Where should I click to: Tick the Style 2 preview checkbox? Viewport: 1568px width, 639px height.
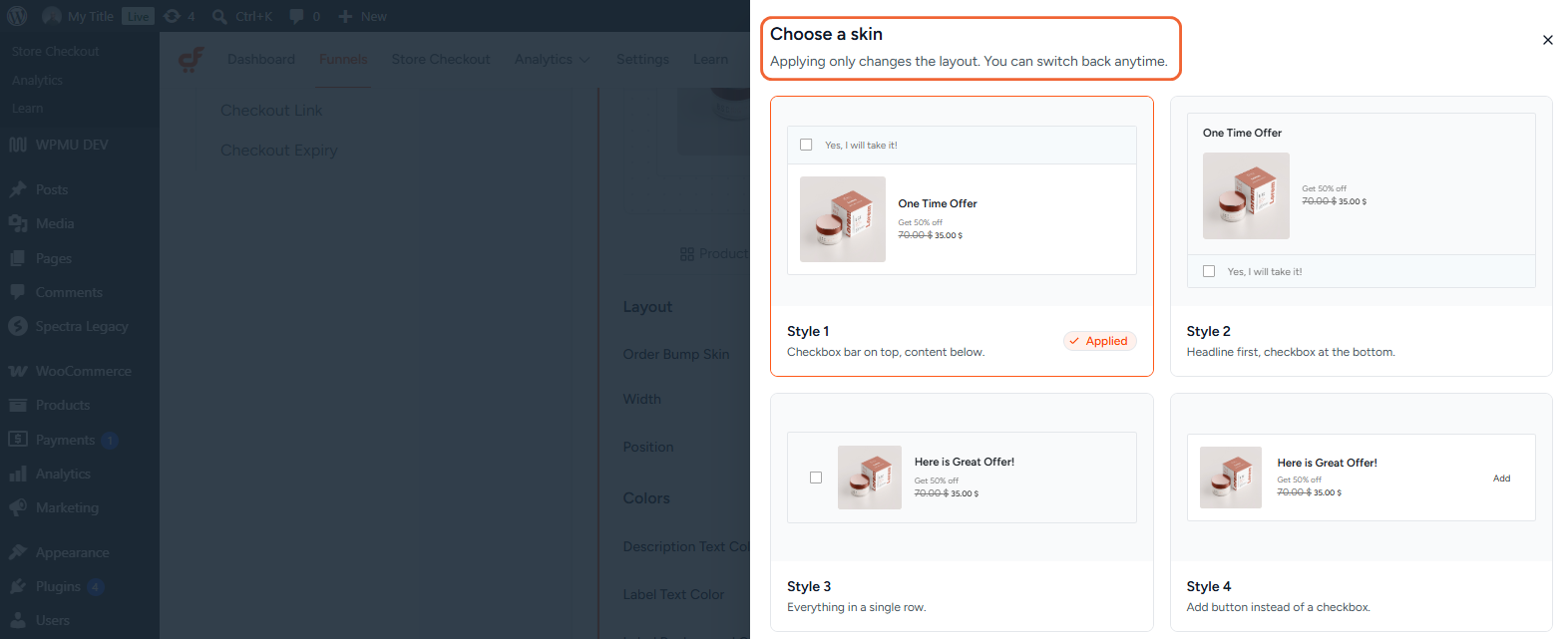pos(1209,271)
